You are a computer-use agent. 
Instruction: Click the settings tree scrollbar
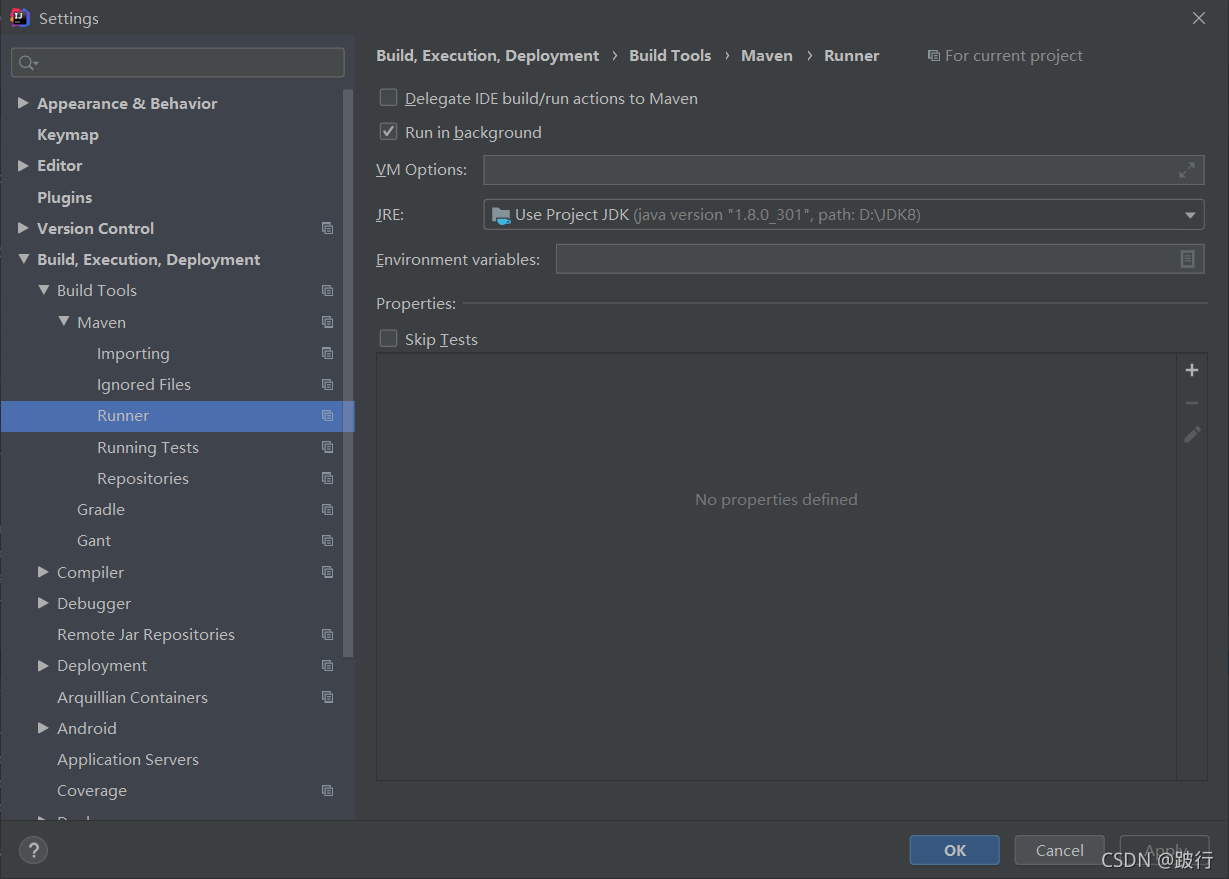pos(348,372)
